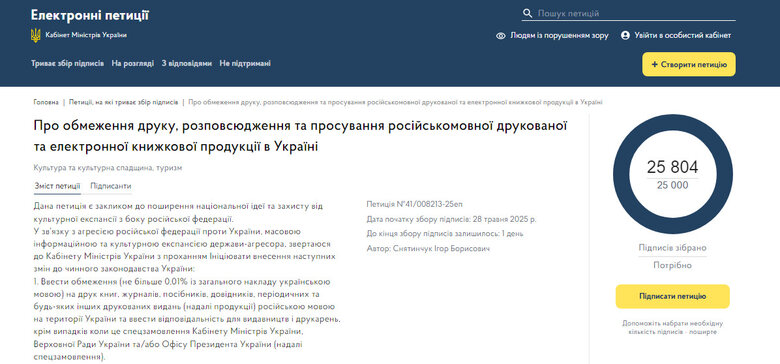Open Триває збір підписів section
The image size is (780, 364).
(x=68, y=64)
